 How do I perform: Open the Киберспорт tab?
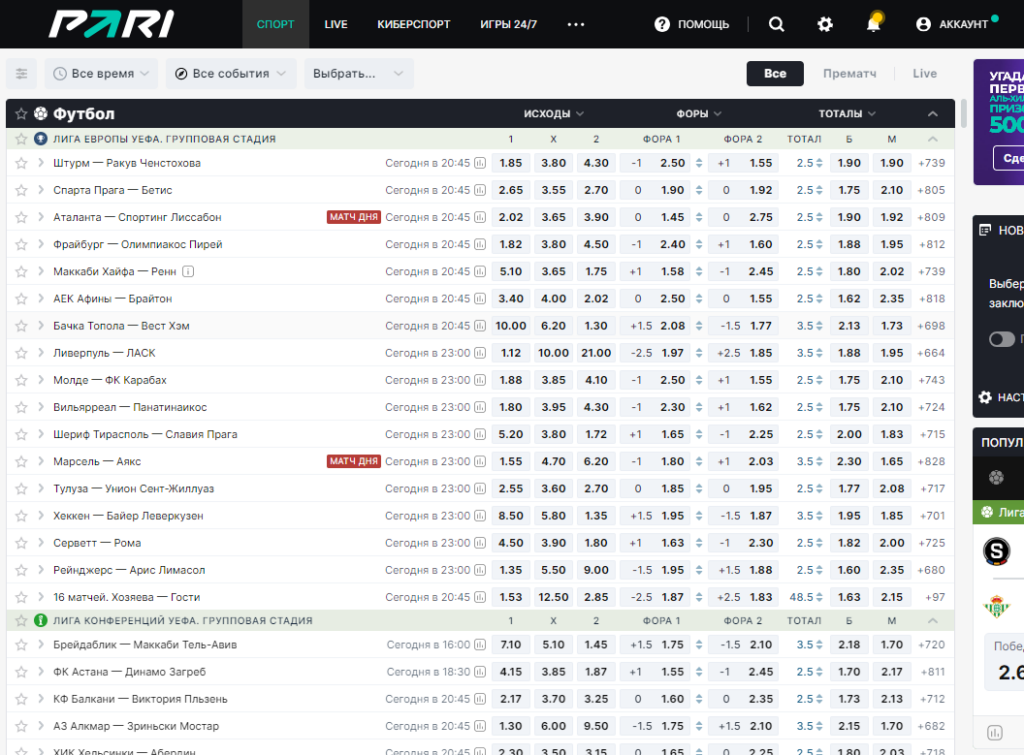pos(413,24)
